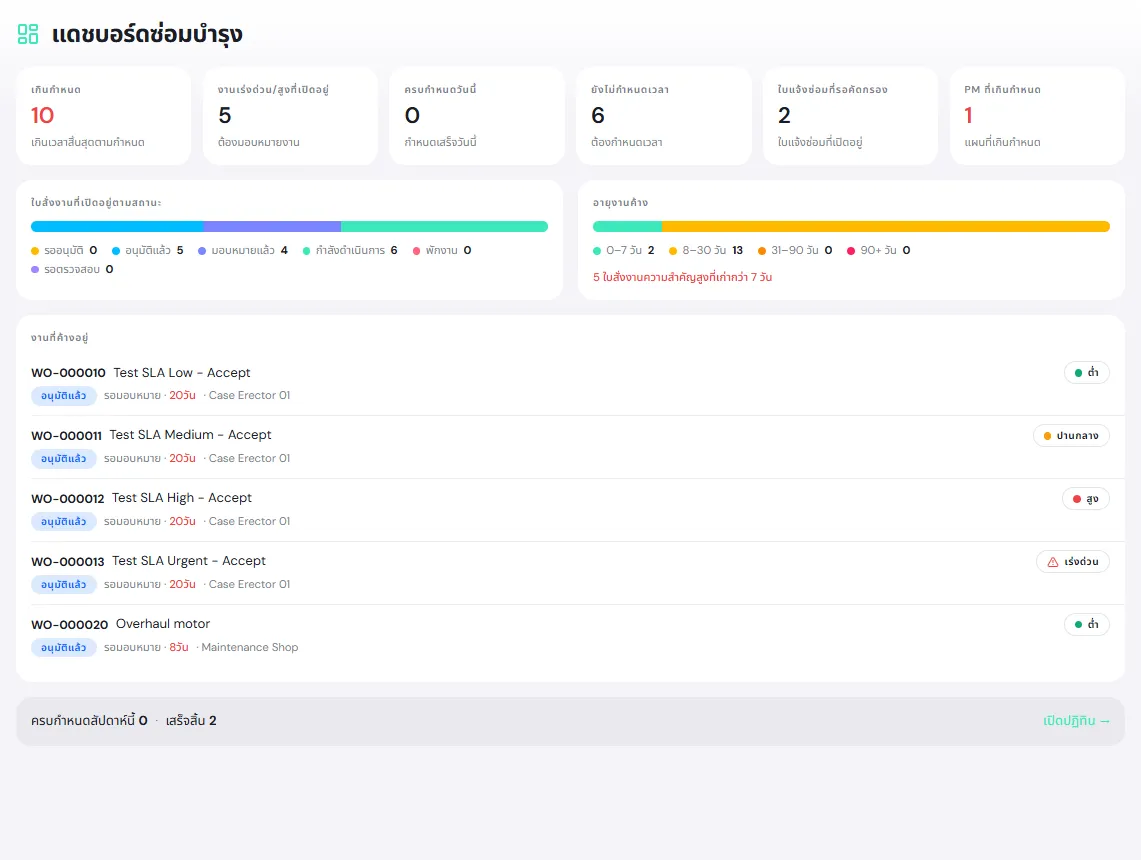Viewport: 1141px width, 860px height.
Task: Click Maintenance Shop text under WO-000020
Action: (x=250, y=648)
